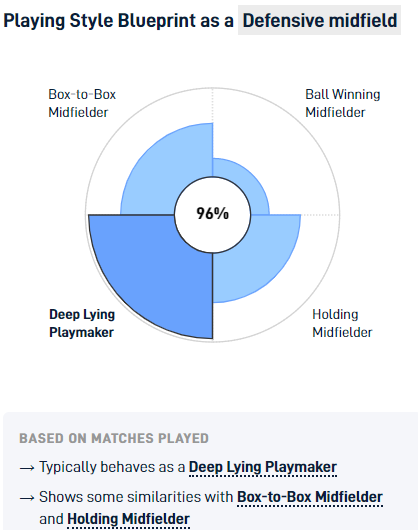Click the 96% circle in the chart center
The image size is (418, 530).
[213, 214]
